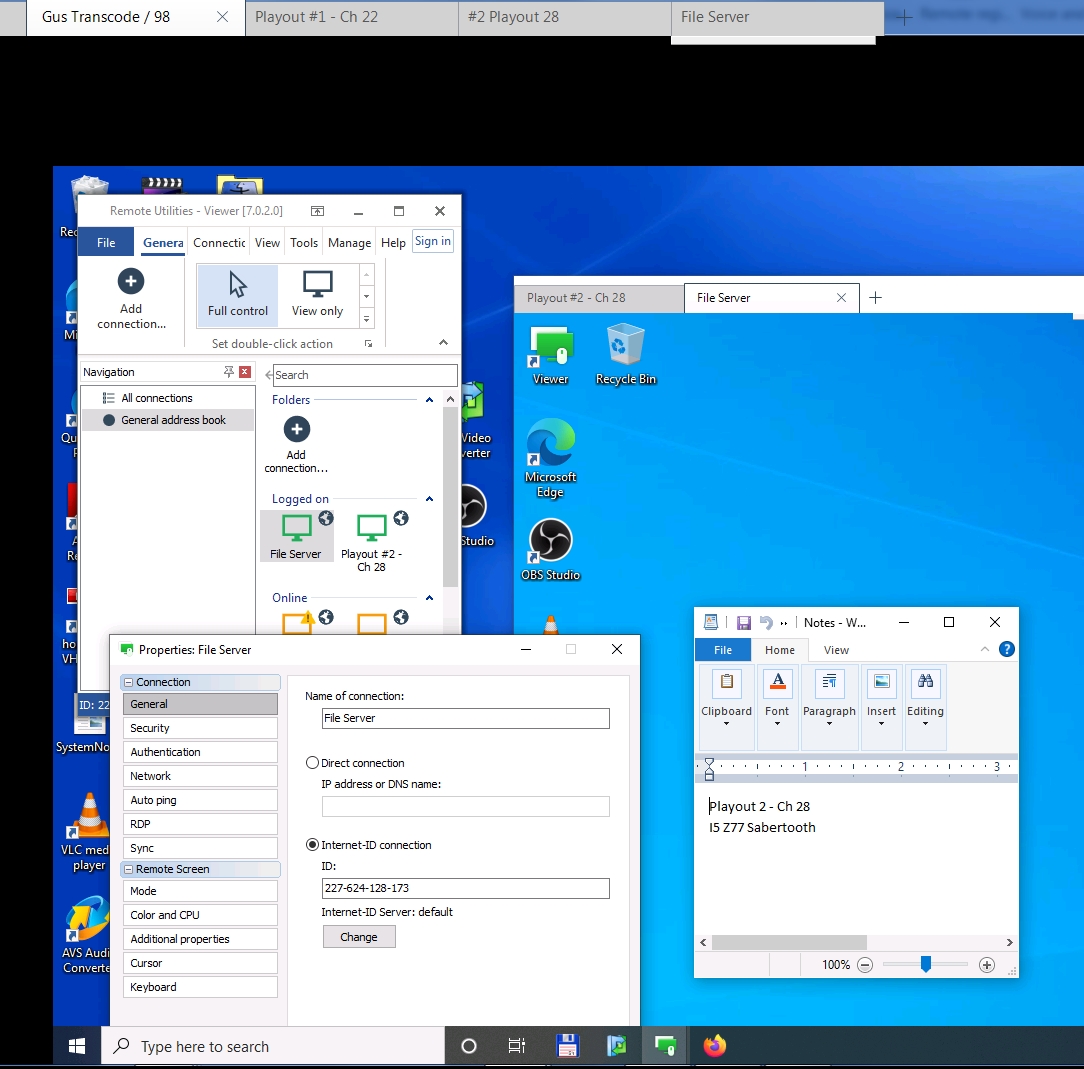Click the WordPad help question mark icon

[1007, 649]
